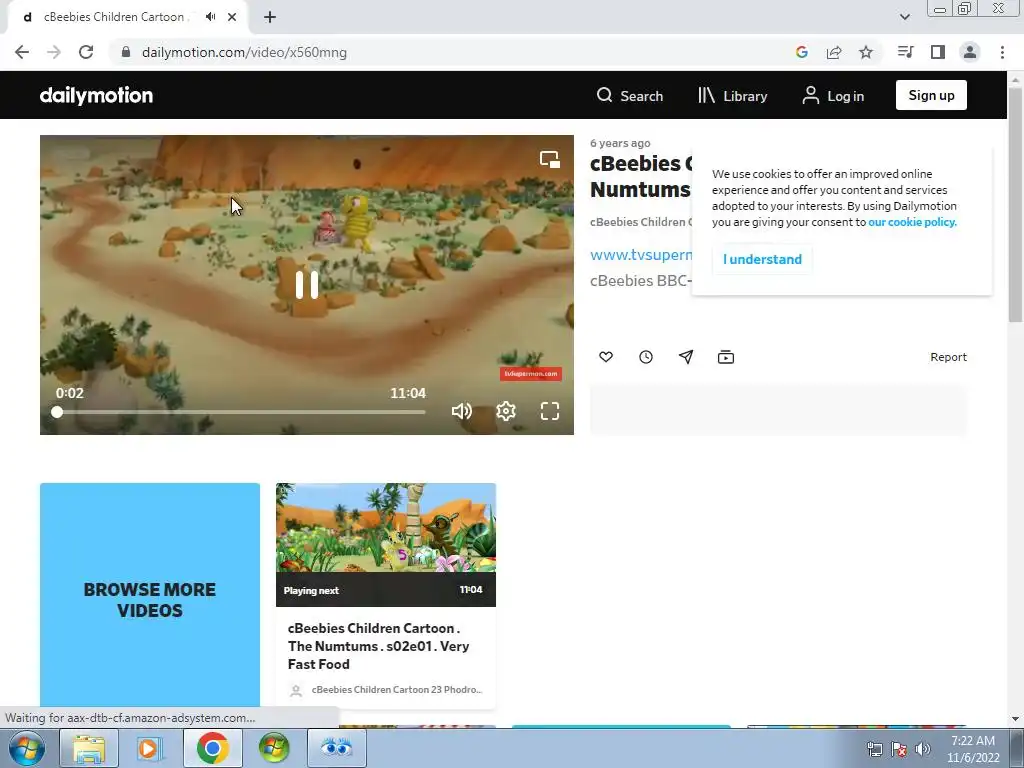Toggle picture-in-picture mini player icon
The image size is (1024, 768).
(550, 159)
